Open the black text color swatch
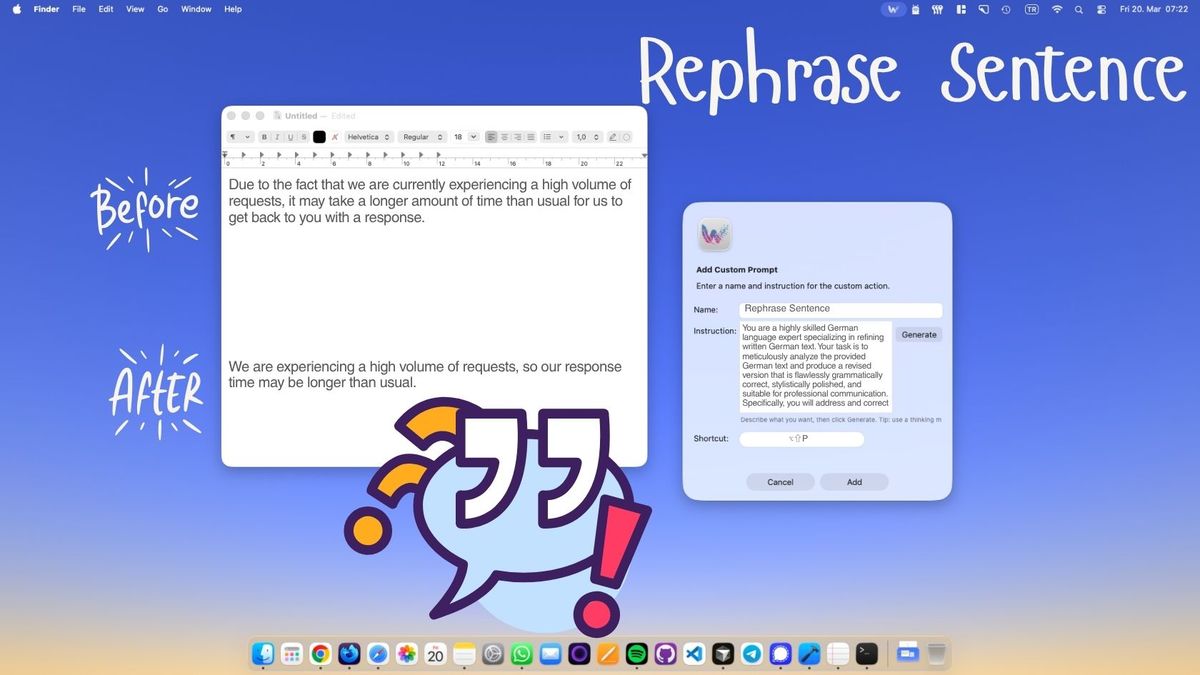This screenshot has height=675, width=1200. (x=319, y=137)
